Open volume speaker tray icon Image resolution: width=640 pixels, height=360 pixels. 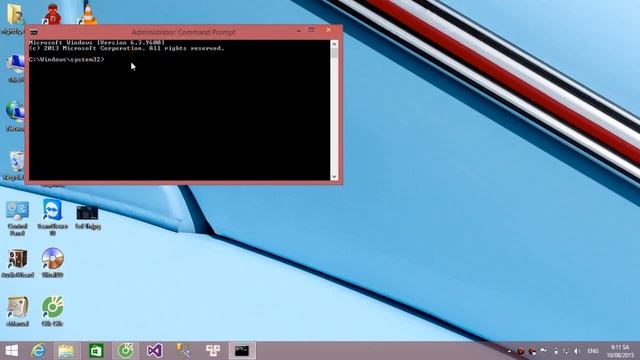[x=577, y=351]
